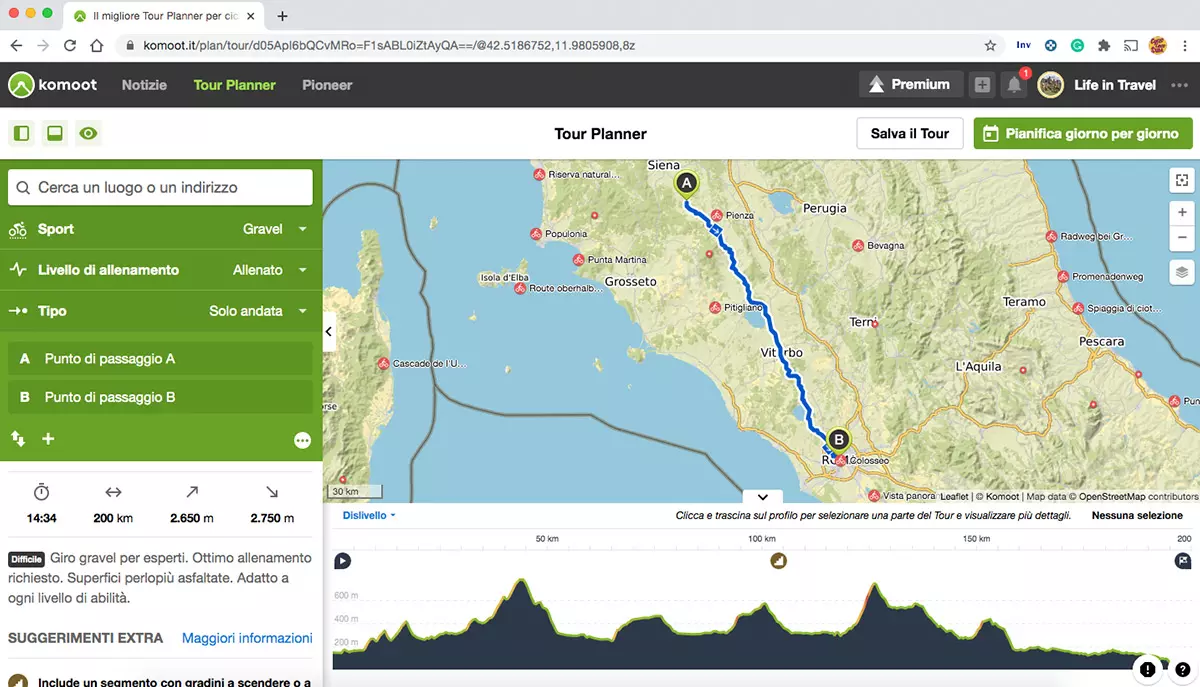Click the notifications bell icon

[1014, 85]
